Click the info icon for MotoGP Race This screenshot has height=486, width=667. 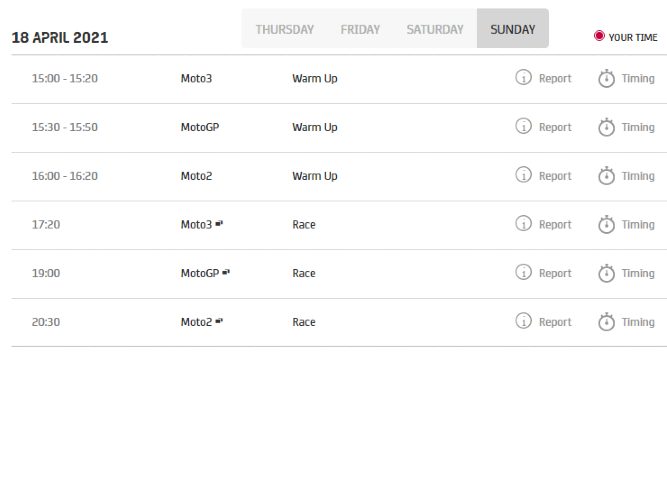(523, 273)
